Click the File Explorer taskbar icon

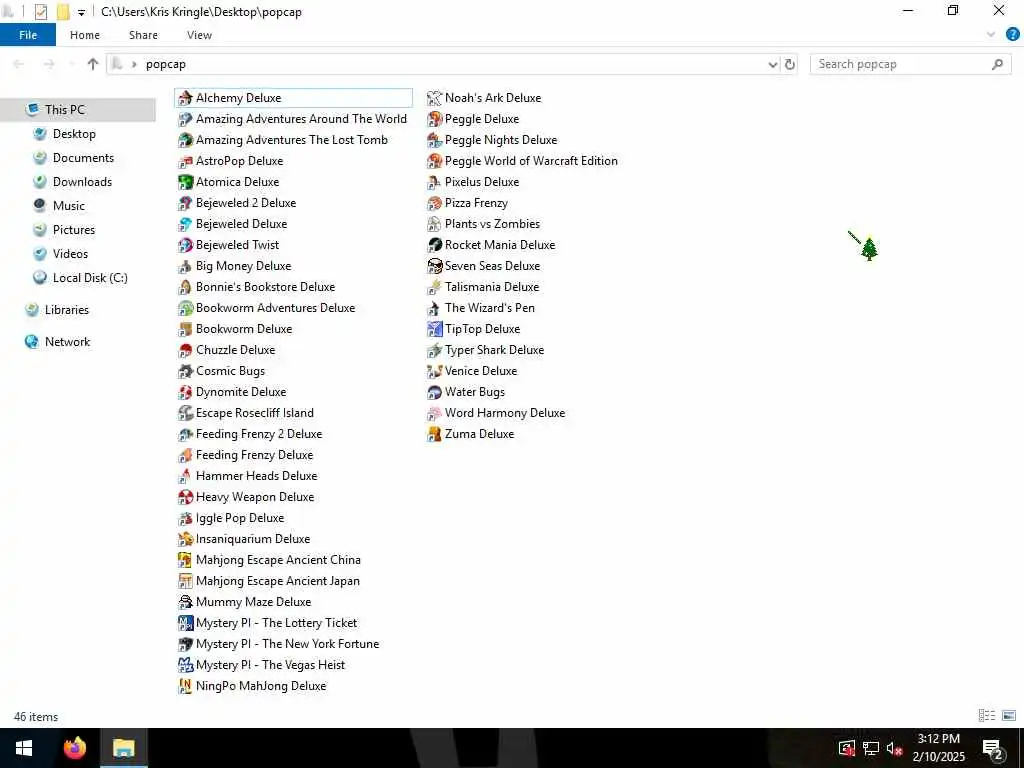(123, 748)
